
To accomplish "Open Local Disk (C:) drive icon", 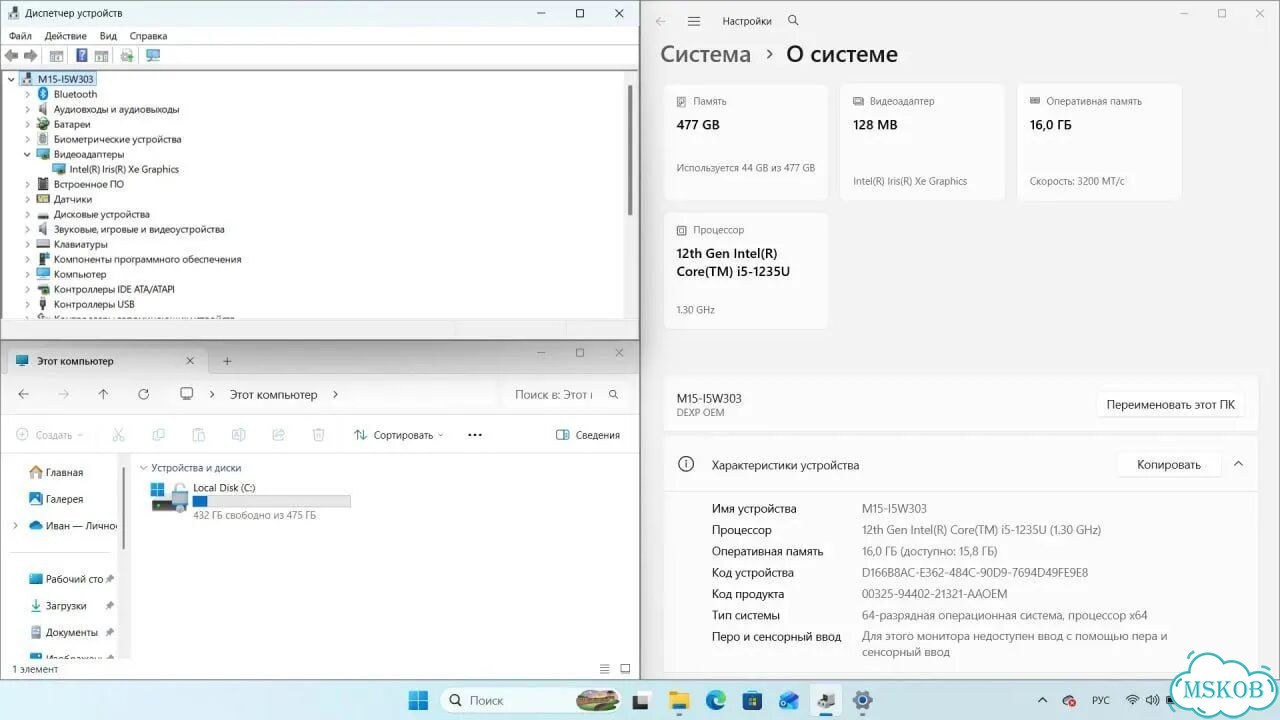I will 169,497.
